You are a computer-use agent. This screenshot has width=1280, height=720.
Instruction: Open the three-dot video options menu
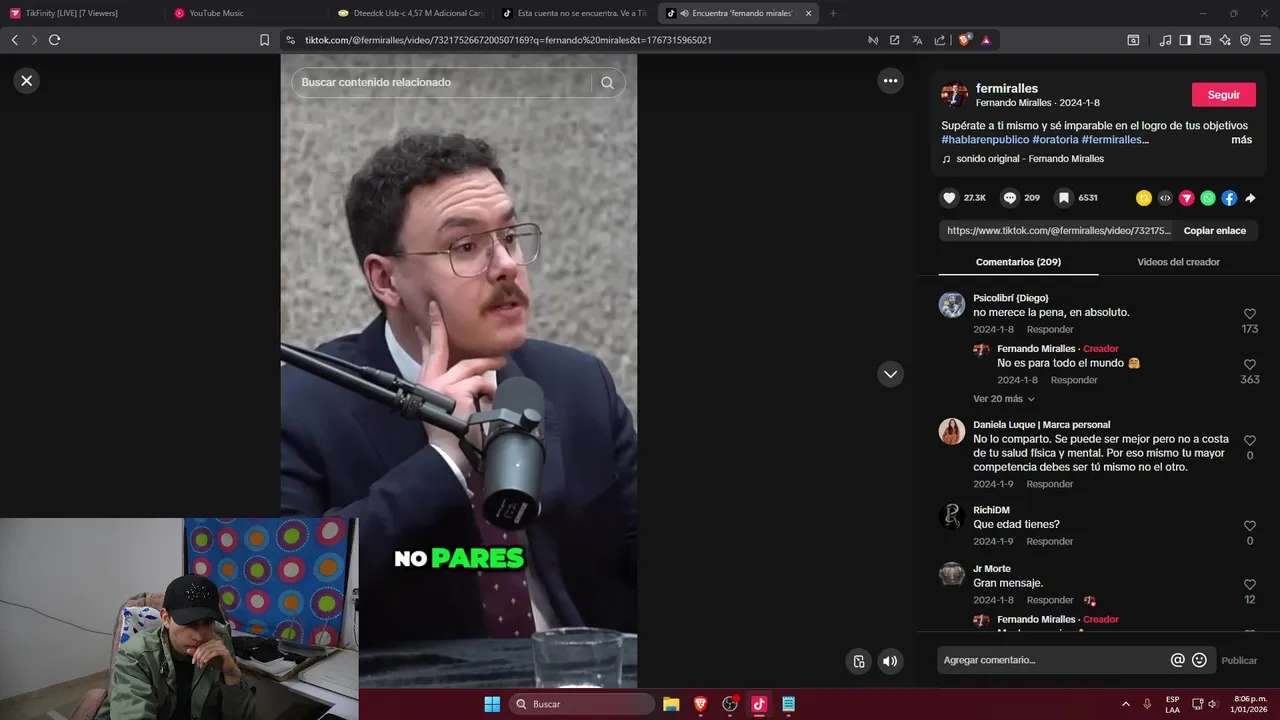coord(890,81)
